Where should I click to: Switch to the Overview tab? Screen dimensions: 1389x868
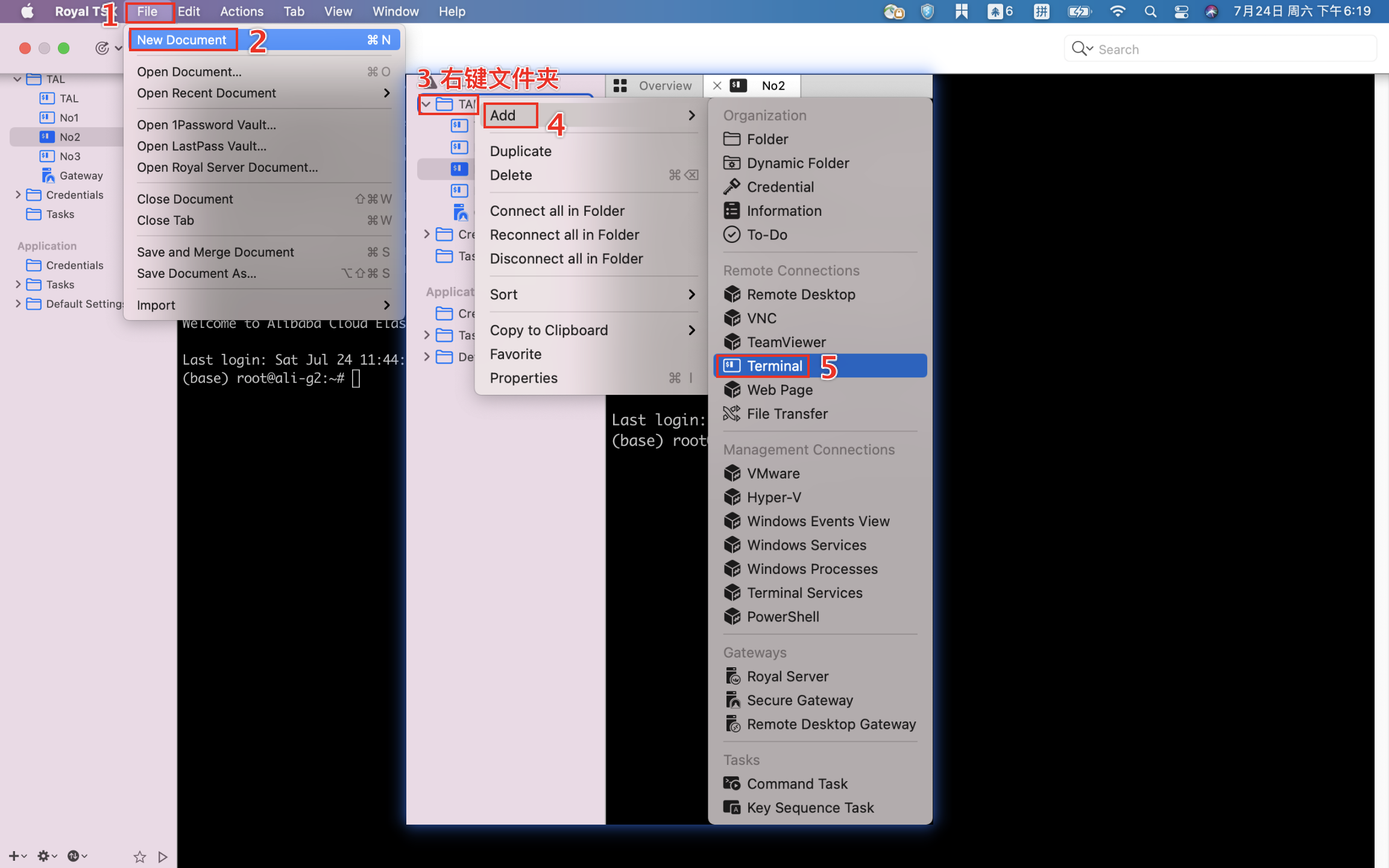[654, 86]
